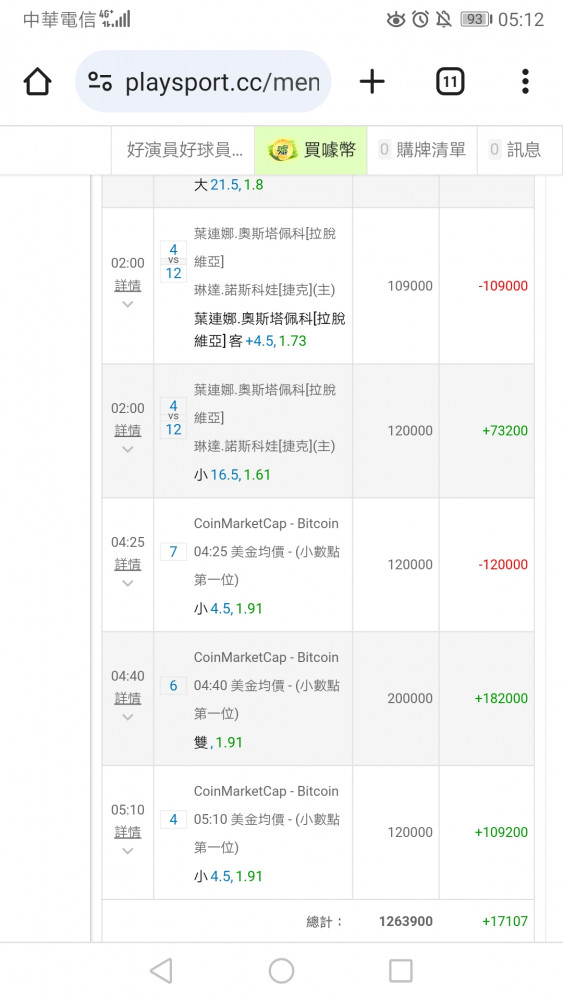Tap the gold coin icon beside 買噱幣
Image resolution: width=563 pixels, height=1000 pixels.
pyautogui.click(x=281, y=151)
